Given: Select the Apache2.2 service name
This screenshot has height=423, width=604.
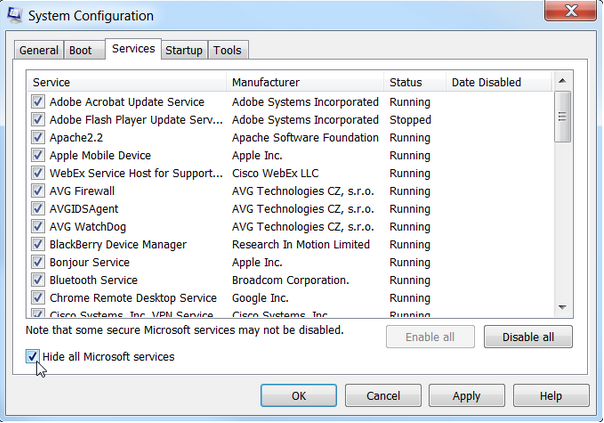Looking at the screenshot, I should coord(76,138).
